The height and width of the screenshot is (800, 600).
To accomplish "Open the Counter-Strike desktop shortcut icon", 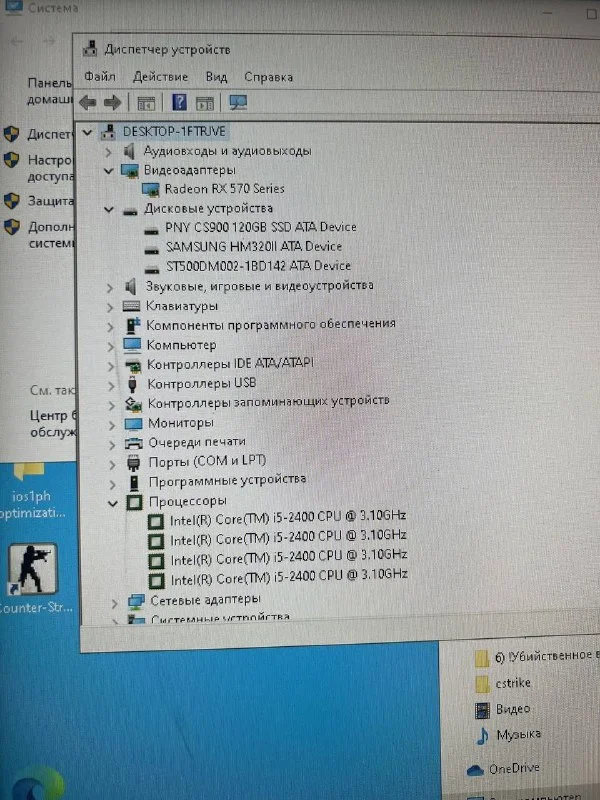I will (31, 570).
